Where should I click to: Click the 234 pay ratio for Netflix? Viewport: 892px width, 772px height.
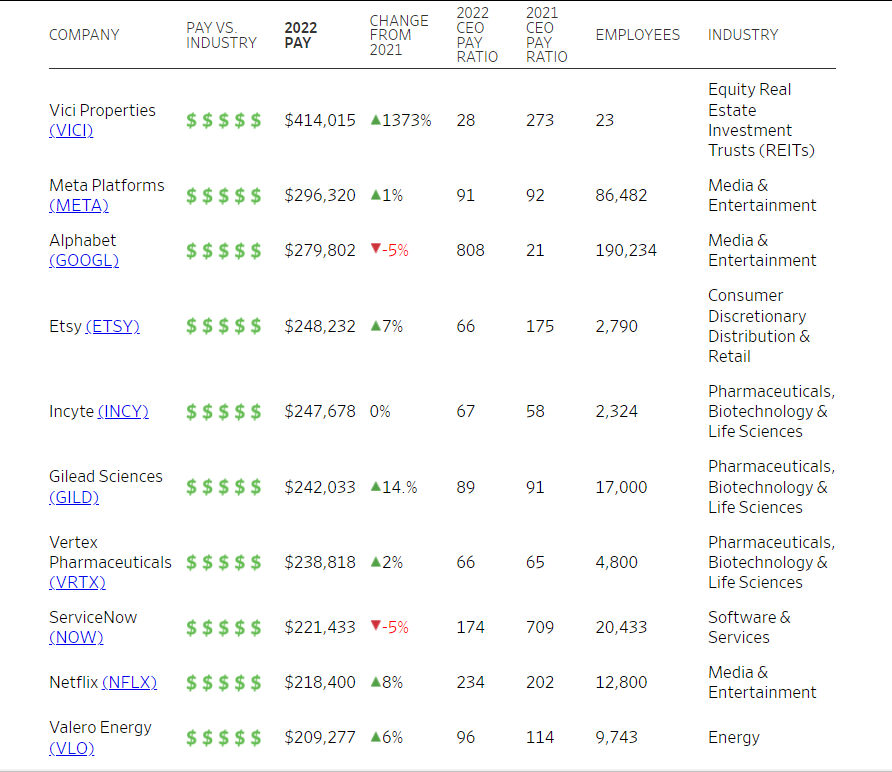click(470, 682)
